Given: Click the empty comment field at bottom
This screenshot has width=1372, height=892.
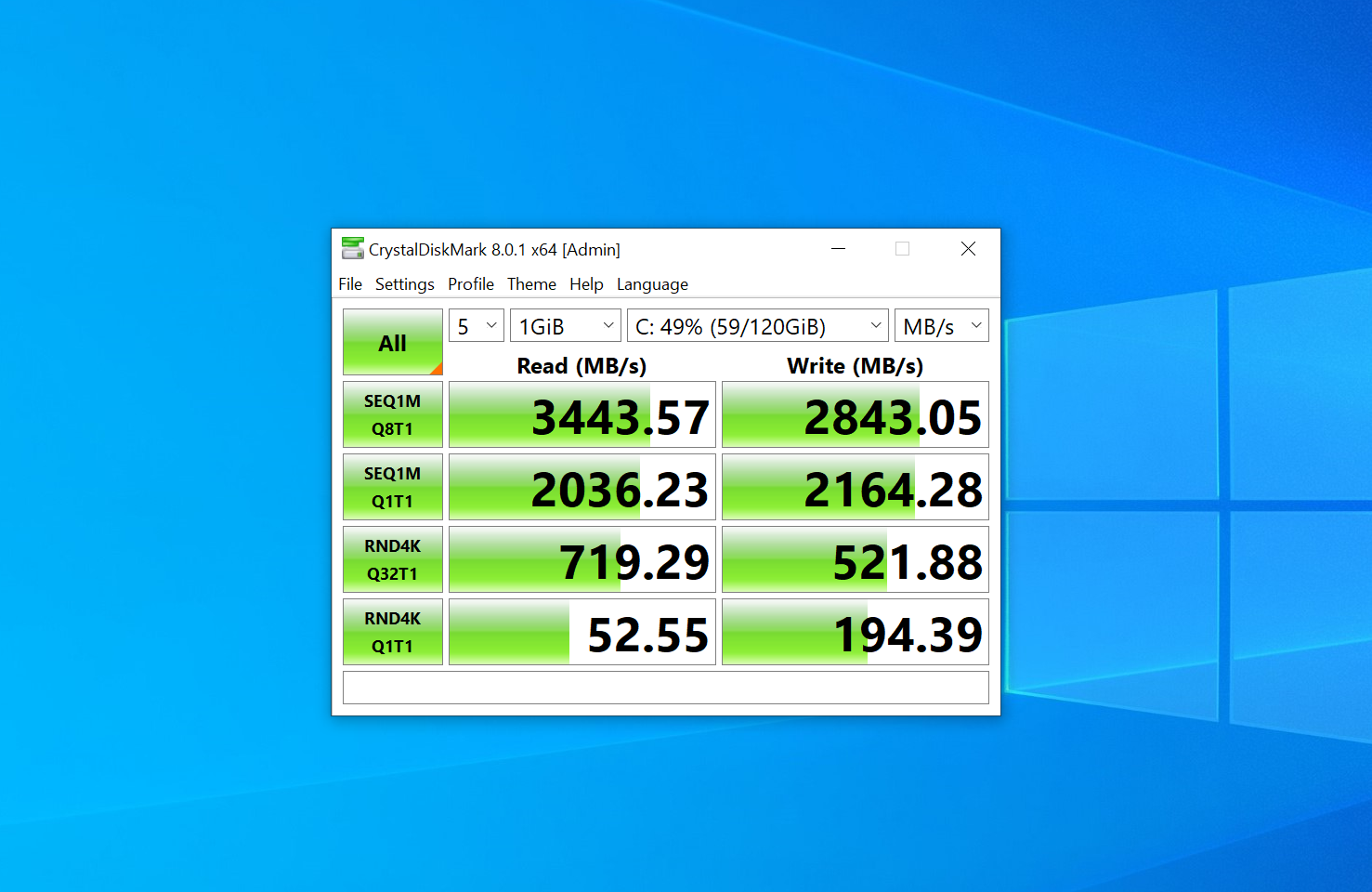Looking at the screenshot, I should (x=665, y=688).
